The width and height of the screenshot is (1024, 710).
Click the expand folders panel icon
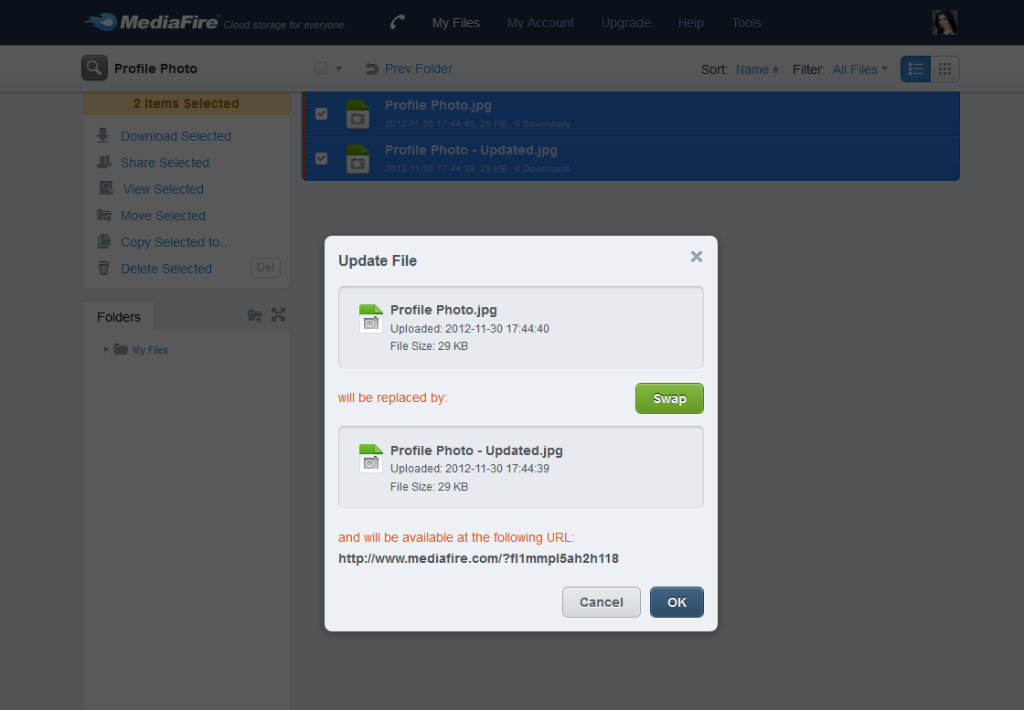[278, 316]
